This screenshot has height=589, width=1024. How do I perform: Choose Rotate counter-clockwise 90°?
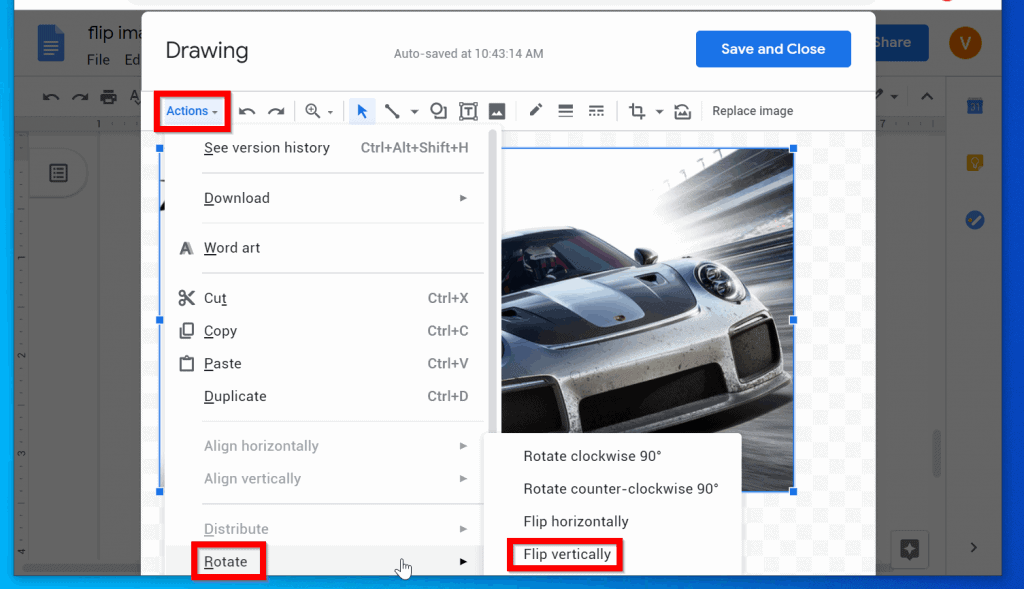coord(613,488)
